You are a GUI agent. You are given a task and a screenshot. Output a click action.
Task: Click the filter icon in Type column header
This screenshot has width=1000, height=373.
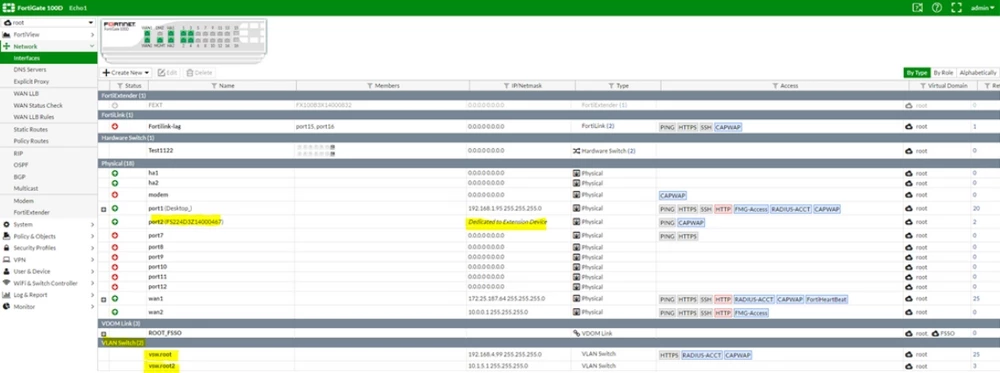[612, 85]
